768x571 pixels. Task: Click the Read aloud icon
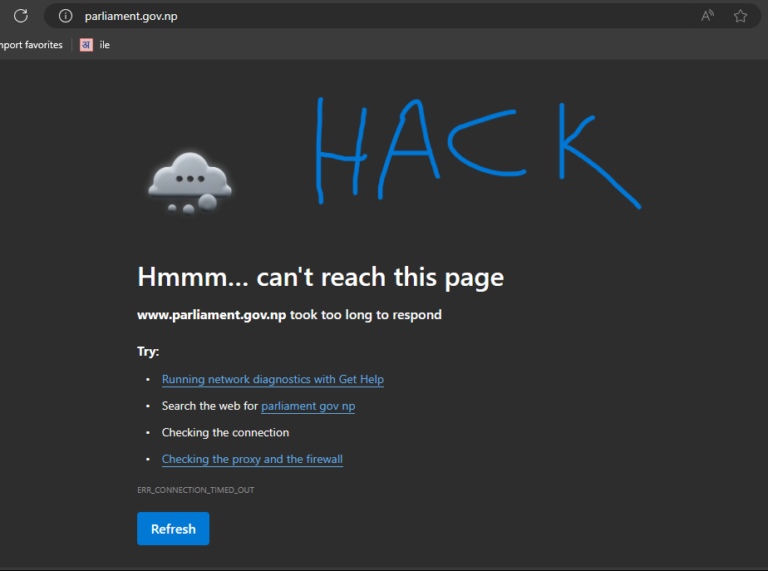(x=708, y=16)
